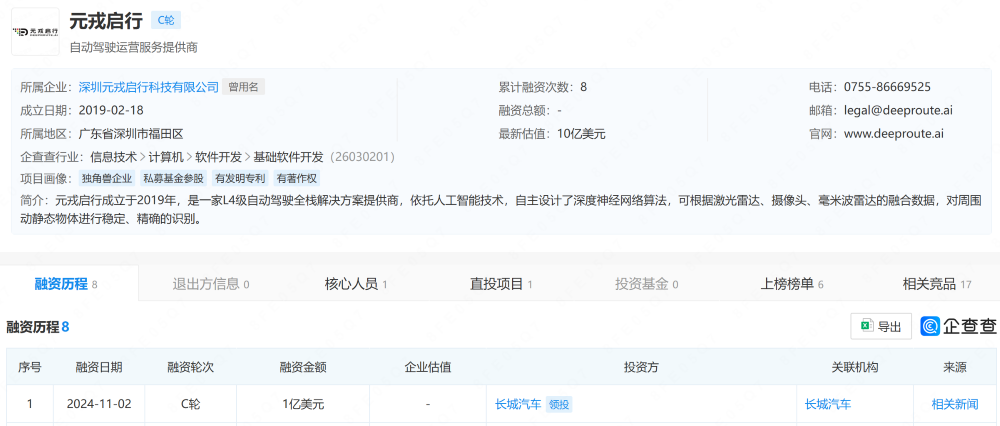The image size is (1000, 426).
Task: Open the 深圳元戎启行科技有限公司 company link
Action: [148, 87]
